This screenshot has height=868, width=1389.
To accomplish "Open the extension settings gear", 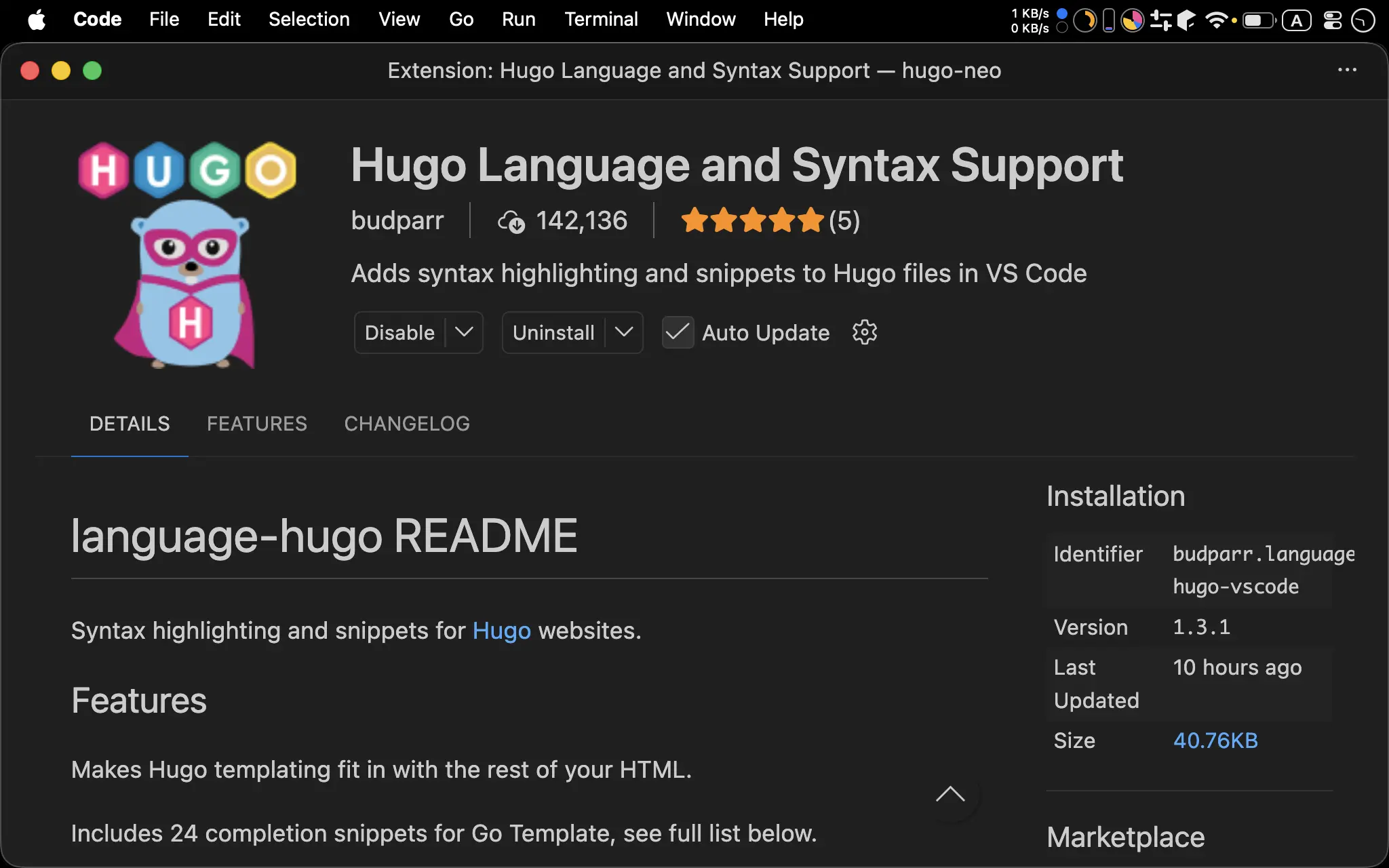I will (865, 332).
